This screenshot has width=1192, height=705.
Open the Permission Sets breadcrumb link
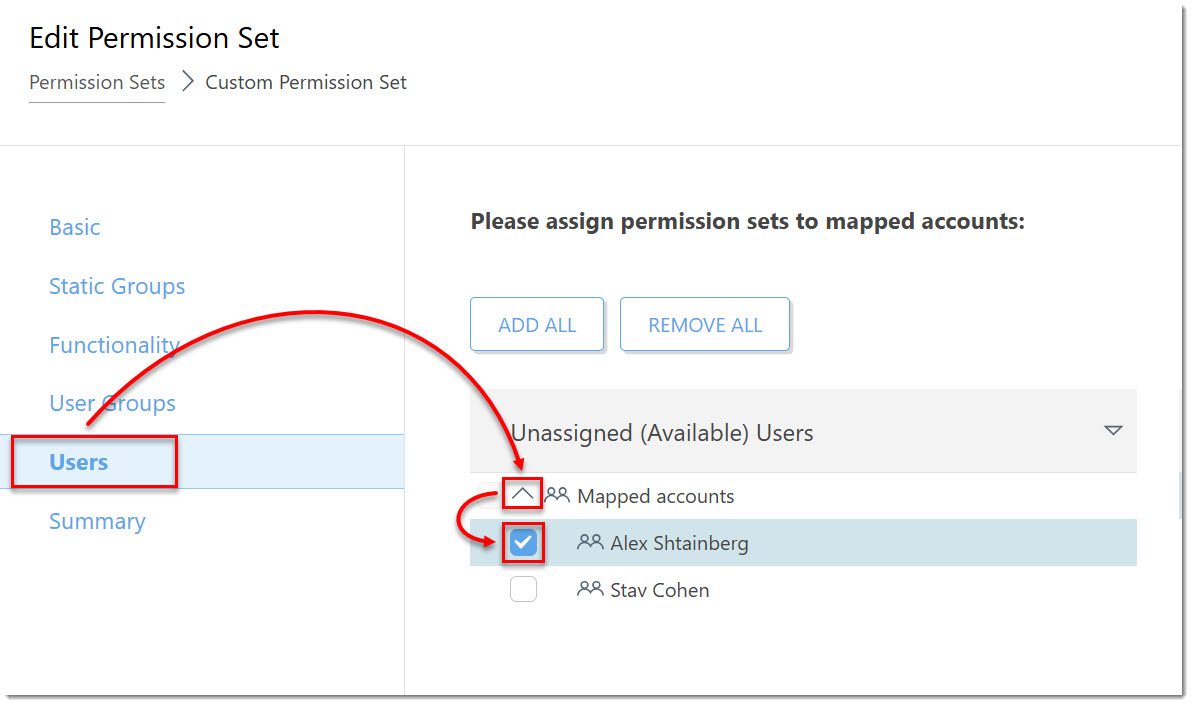point(97,82)
